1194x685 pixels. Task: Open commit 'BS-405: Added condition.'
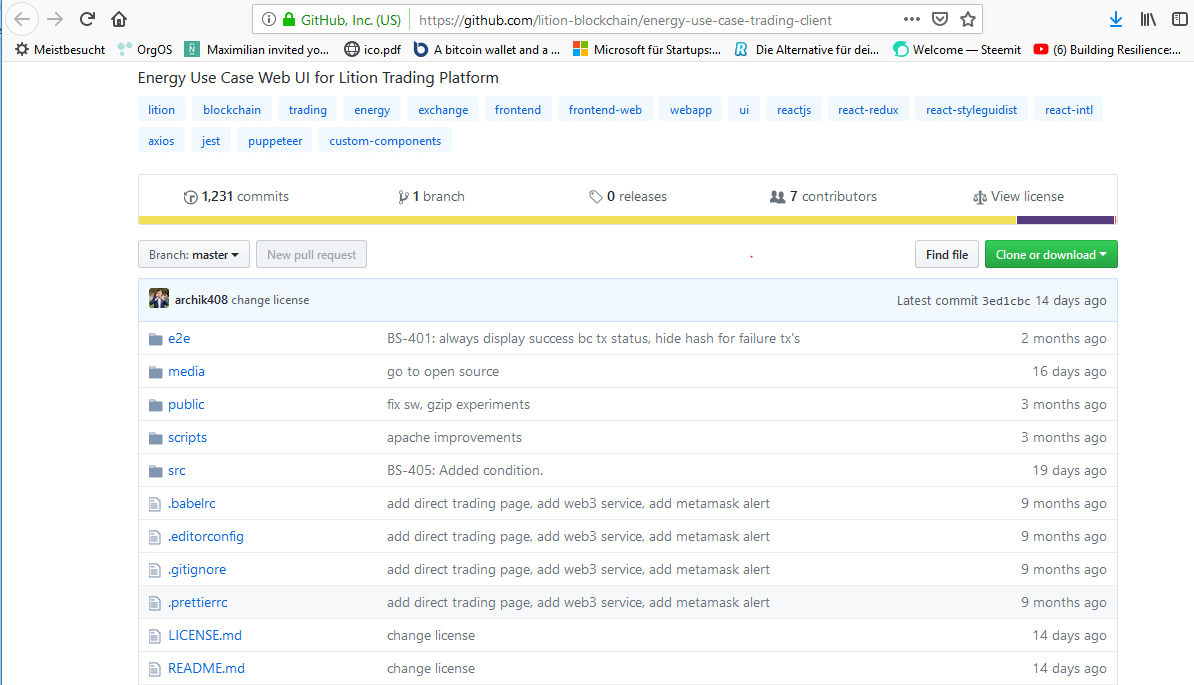click(x=465, y=470)
